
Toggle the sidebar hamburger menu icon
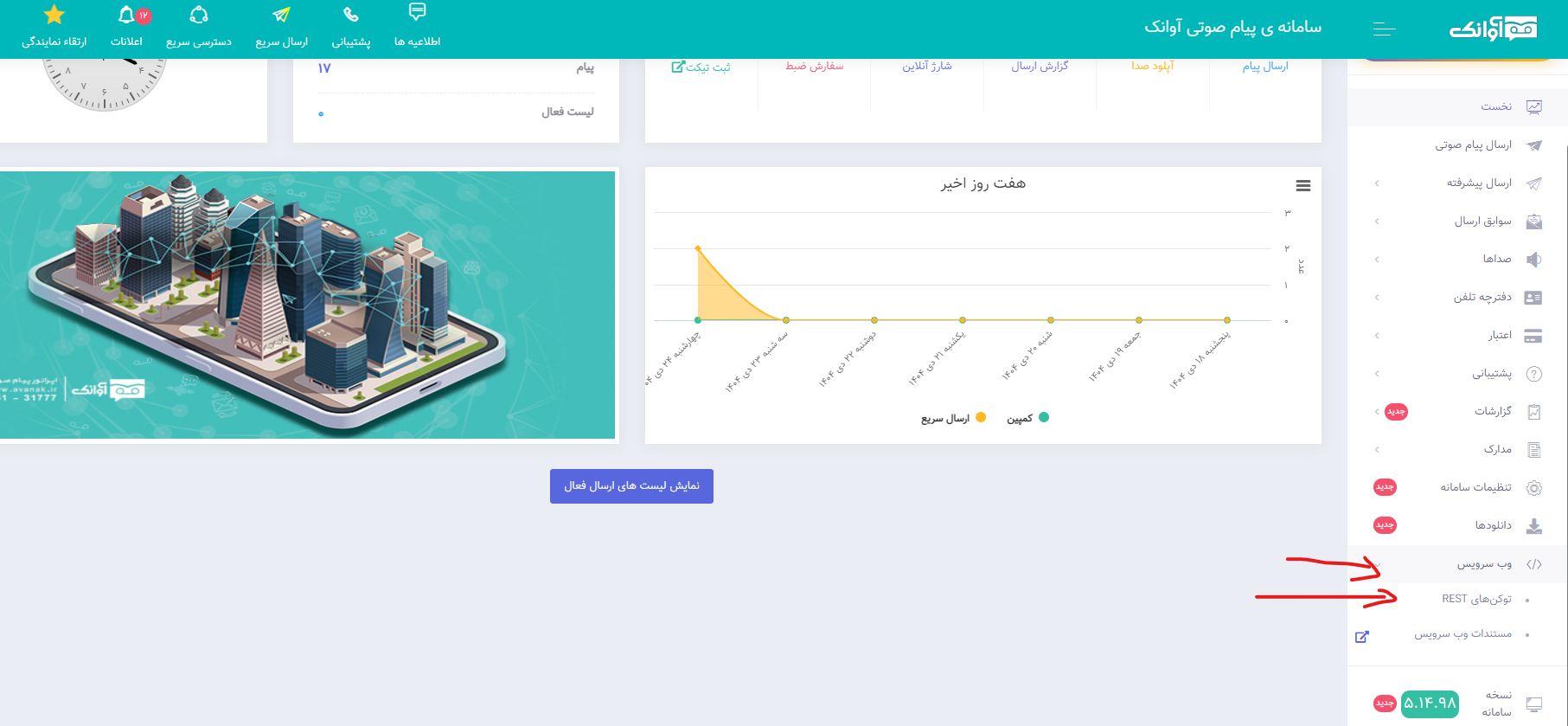point(1384,29)
